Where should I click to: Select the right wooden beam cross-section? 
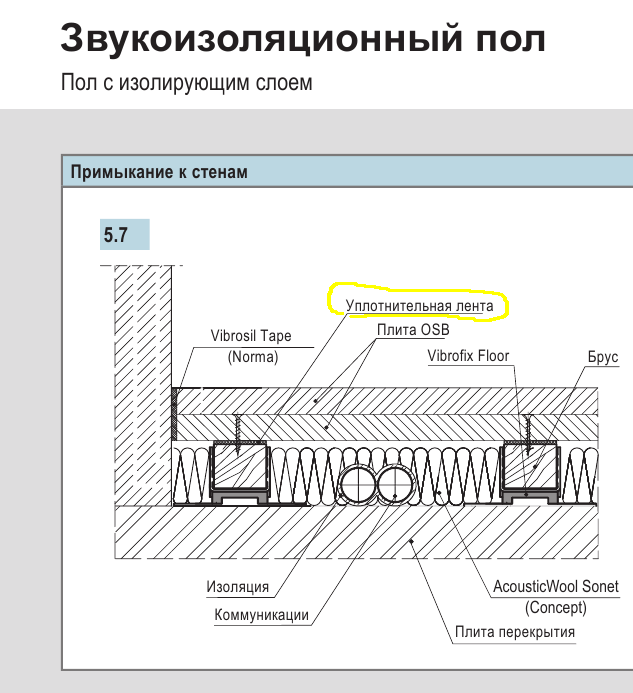pos(530,465)
